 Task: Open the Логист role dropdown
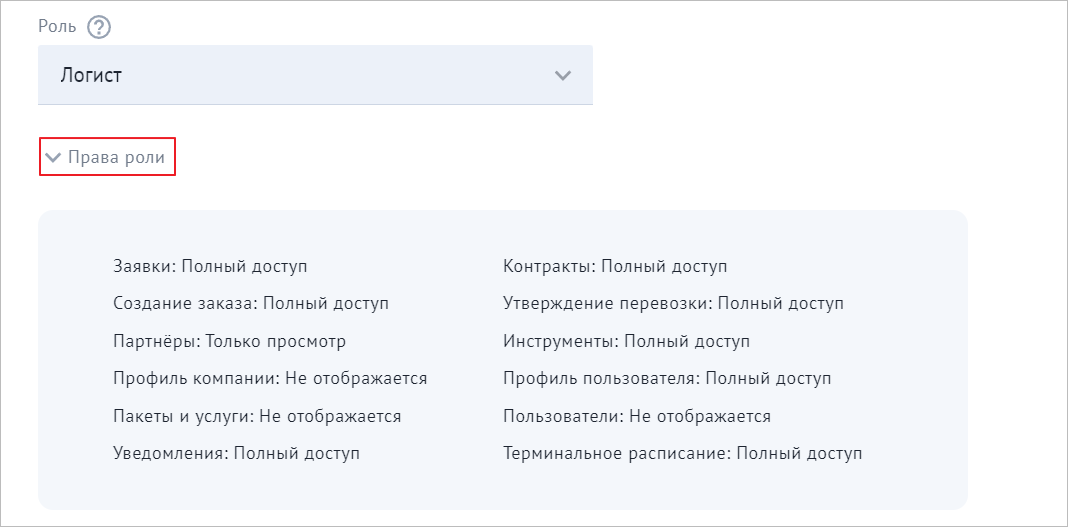(315, 75)
